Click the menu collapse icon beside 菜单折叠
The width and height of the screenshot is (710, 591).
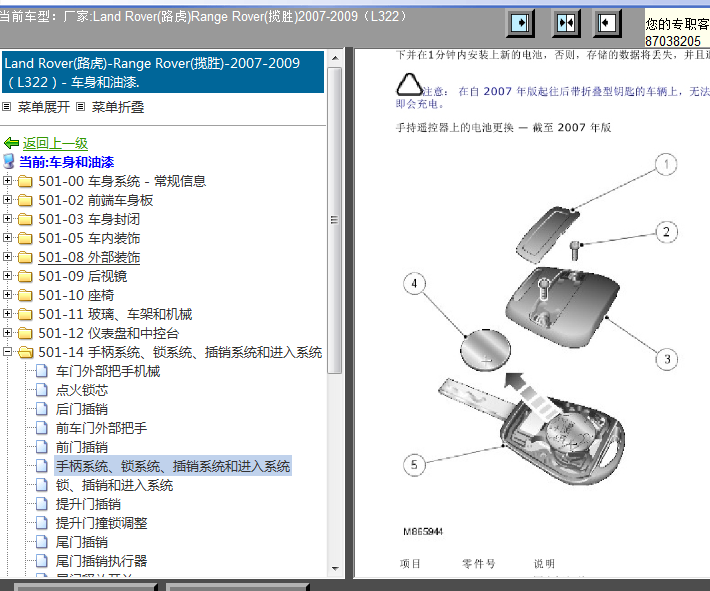(x=80, y=106)
